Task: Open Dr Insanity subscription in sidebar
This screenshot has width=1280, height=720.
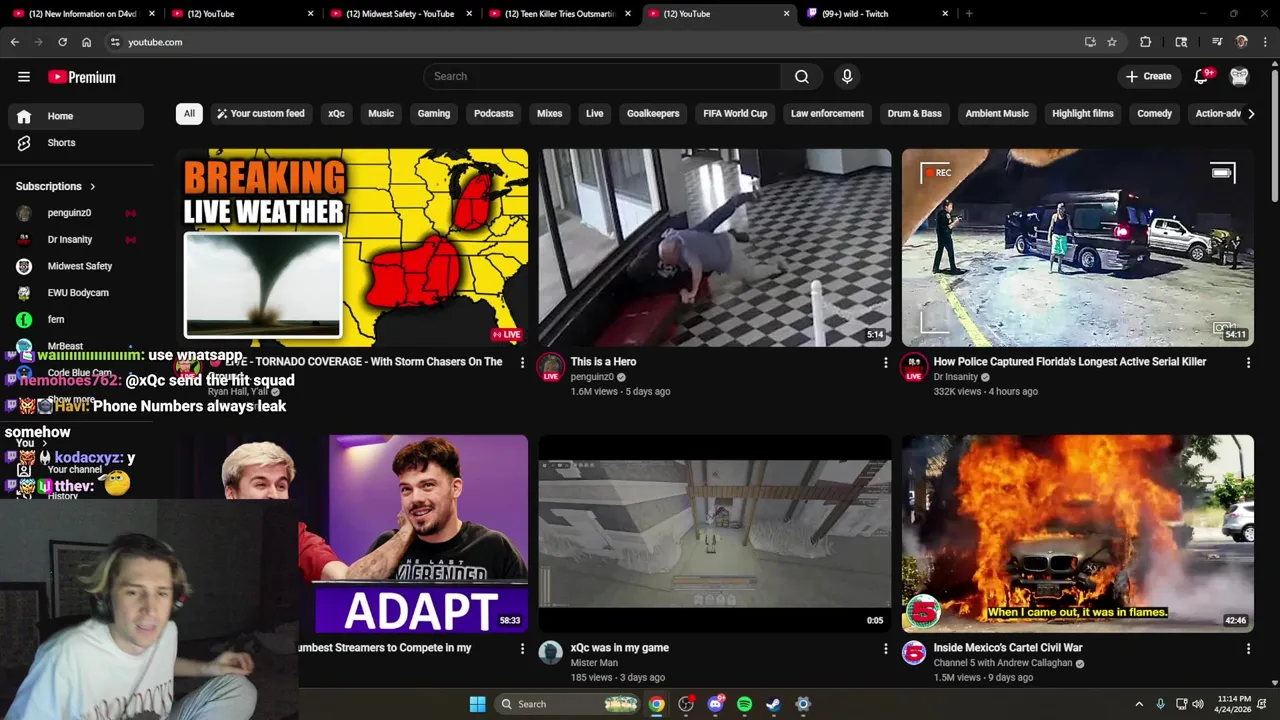Action: (x=76, y=240)
